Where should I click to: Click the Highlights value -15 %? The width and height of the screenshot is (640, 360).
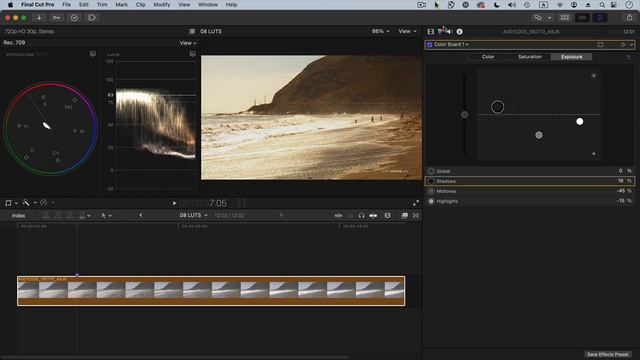[624, 201]
